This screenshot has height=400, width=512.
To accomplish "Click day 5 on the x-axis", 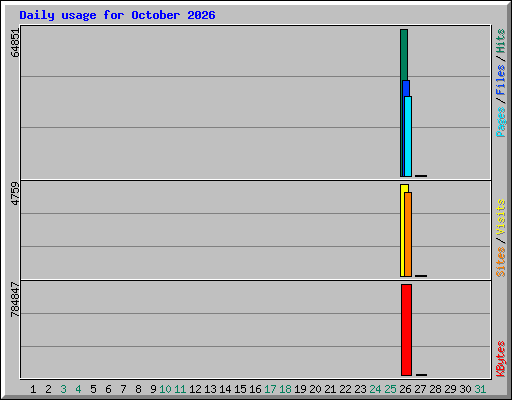I will click(93, 389).
